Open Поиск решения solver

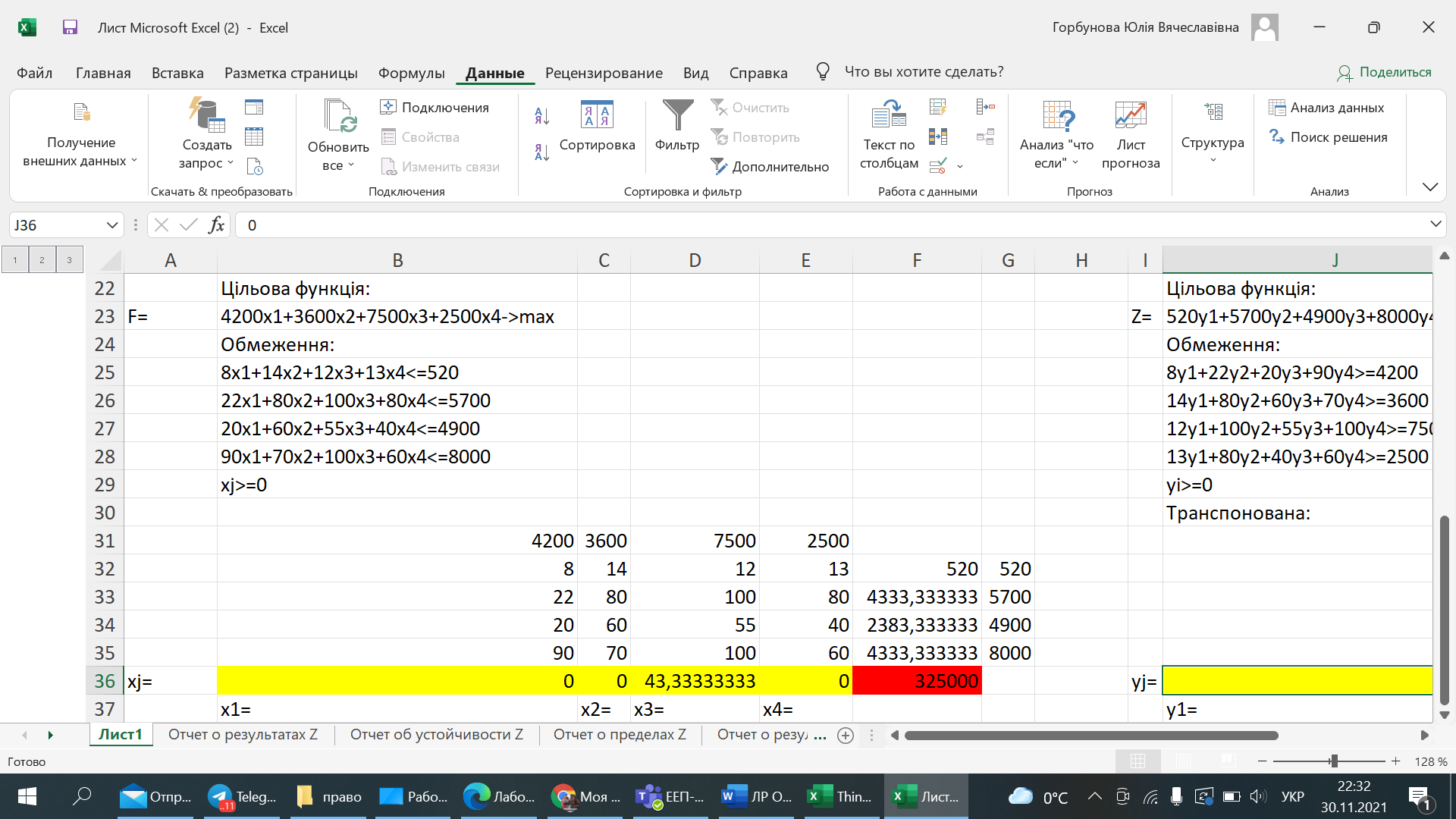[x=1328, y=136]
